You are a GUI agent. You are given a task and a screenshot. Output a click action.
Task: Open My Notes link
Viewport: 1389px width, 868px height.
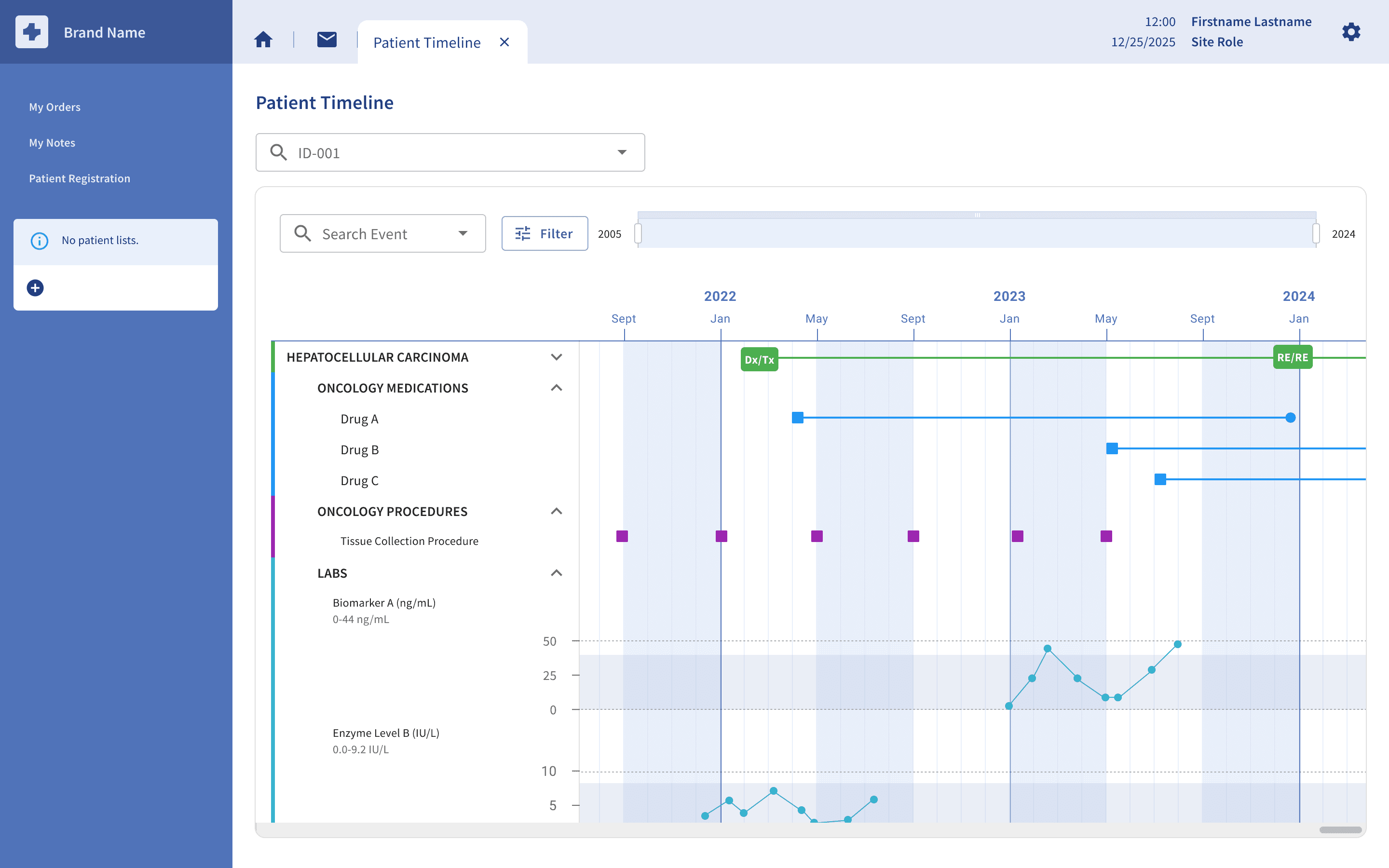click(x=52, y=142)
